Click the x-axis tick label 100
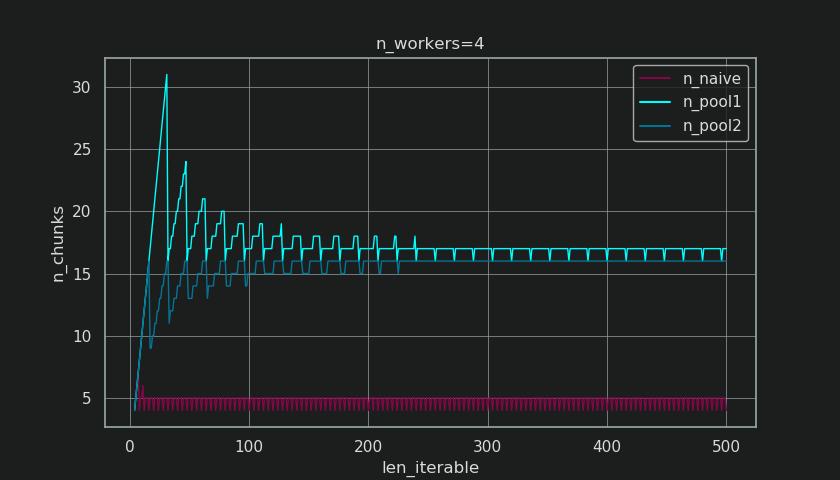The width and height of the screenshot is (840, 480). [249, 446]
